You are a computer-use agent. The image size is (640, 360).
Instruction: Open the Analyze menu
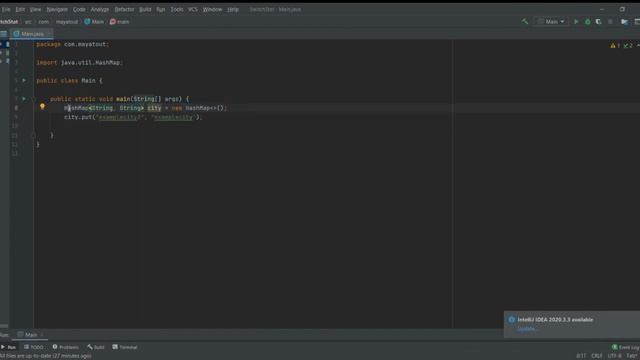click(x=100, y=9)
